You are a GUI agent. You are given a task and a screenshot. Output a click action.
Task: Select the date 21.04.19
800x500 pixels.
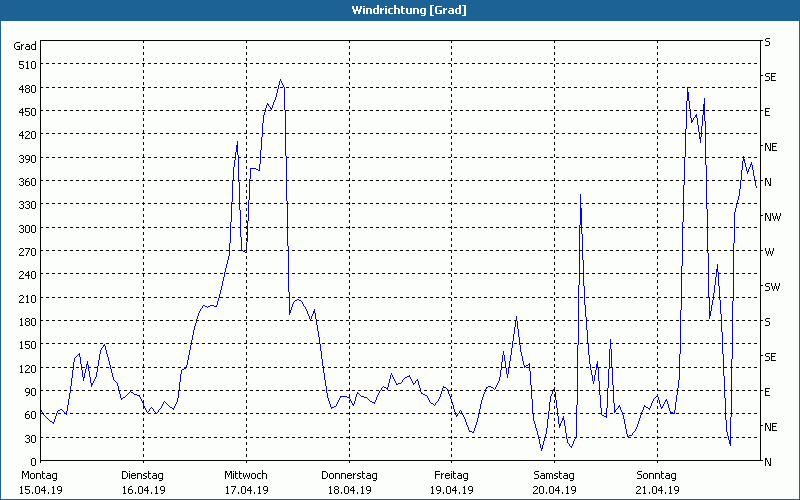657,490
